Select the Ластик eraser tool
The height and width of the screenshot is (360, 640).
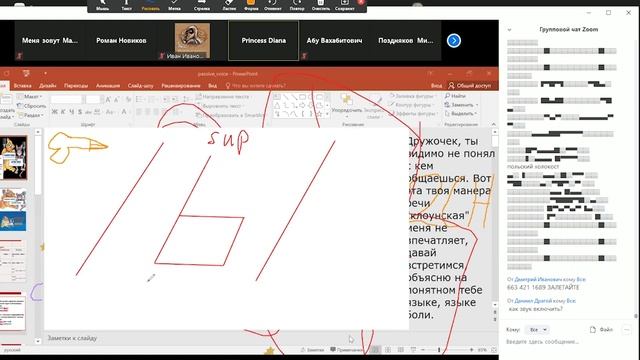click(229, 5)
